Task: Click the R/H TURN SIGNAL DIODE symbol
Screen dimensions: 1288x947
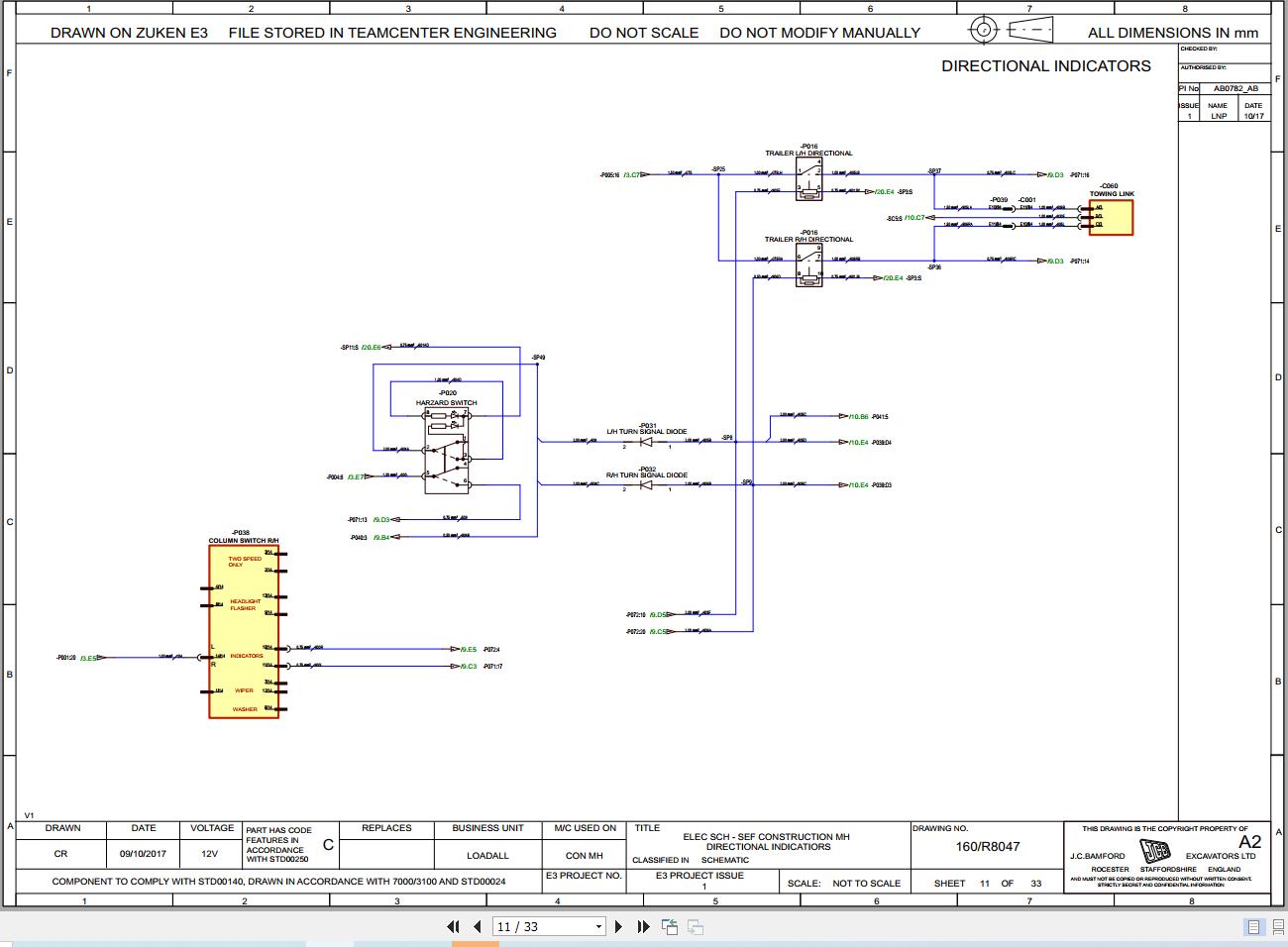Action: [x=646, y=483]
